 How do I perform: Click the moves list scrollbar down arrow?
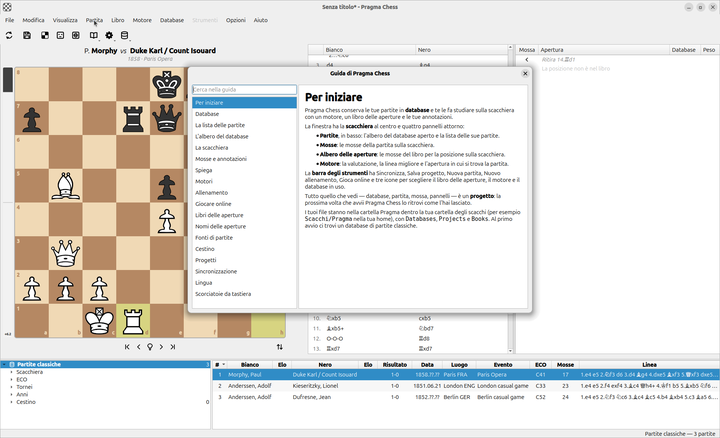[510, 351]
